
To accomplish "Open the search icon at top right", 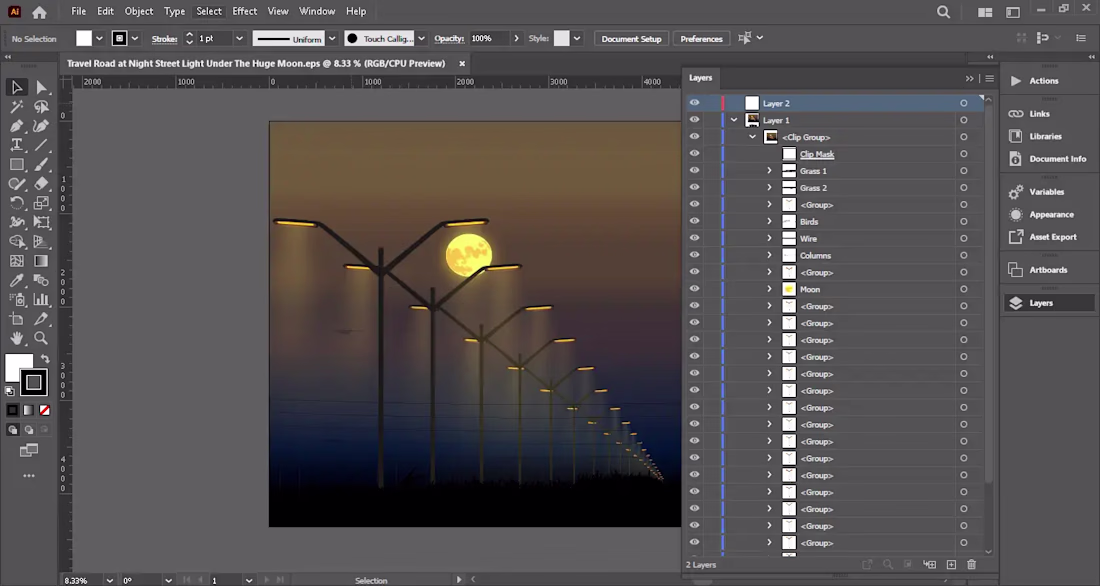I will [944, 12].
